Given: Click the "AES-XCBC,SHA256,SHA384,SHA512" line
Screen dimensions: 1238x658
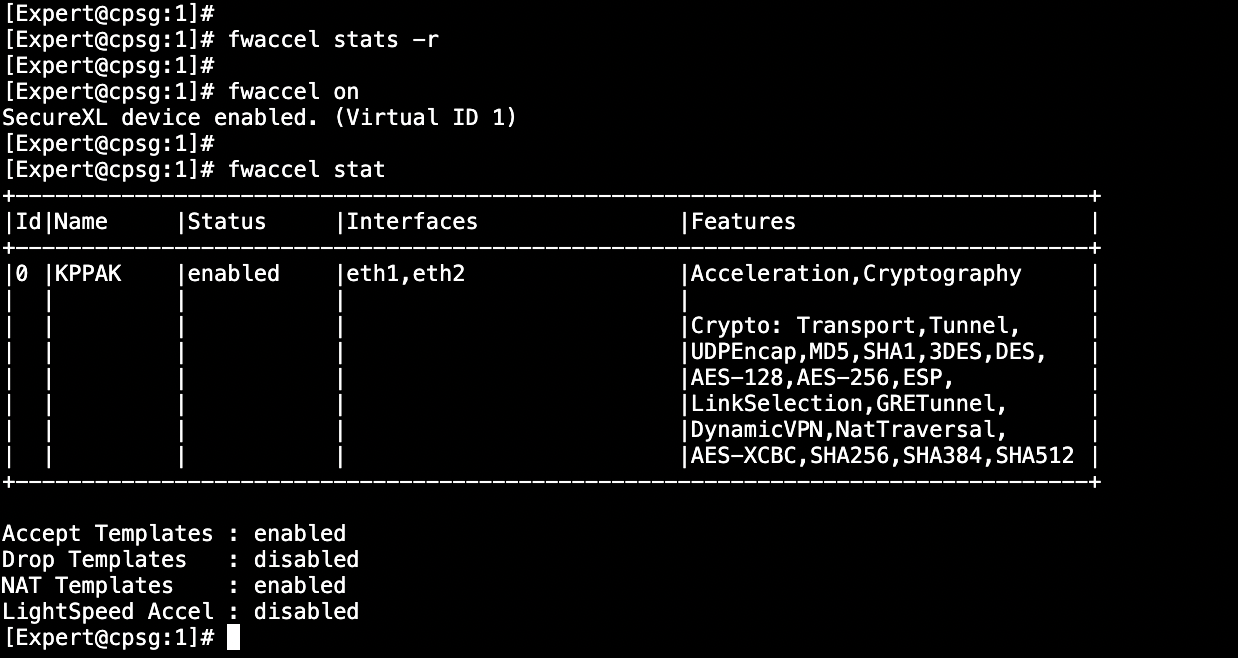Looking at the screenshot, I should pos(882,455).
